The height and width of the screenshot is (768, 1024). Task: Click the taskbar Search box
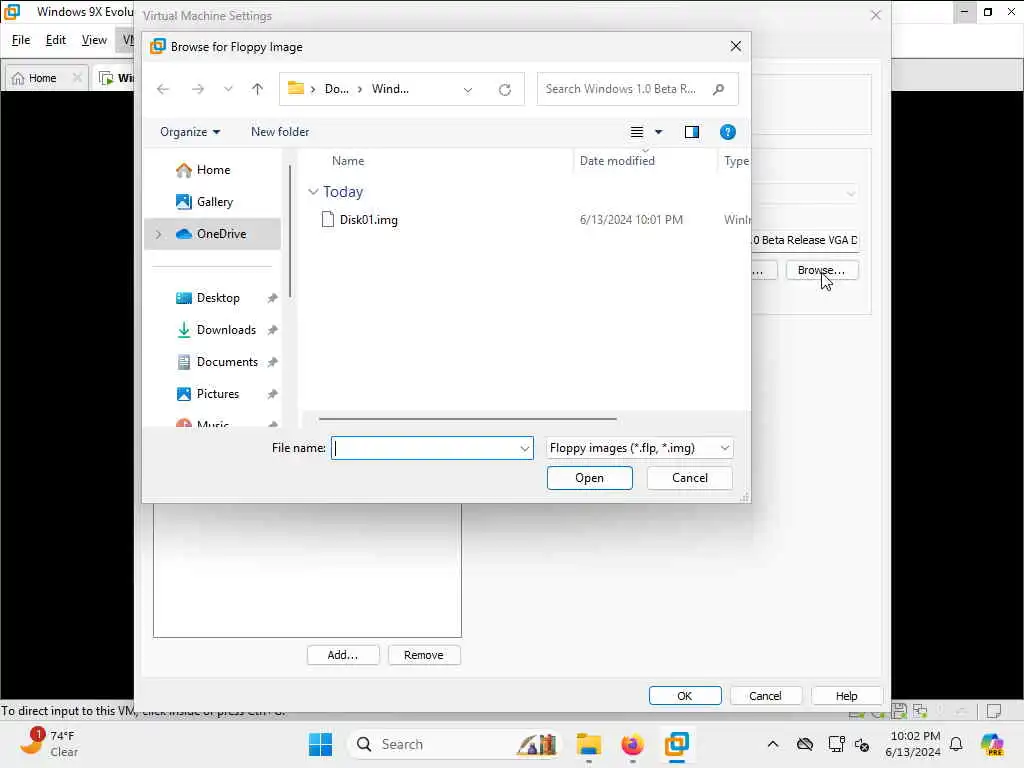coord(456,744)
